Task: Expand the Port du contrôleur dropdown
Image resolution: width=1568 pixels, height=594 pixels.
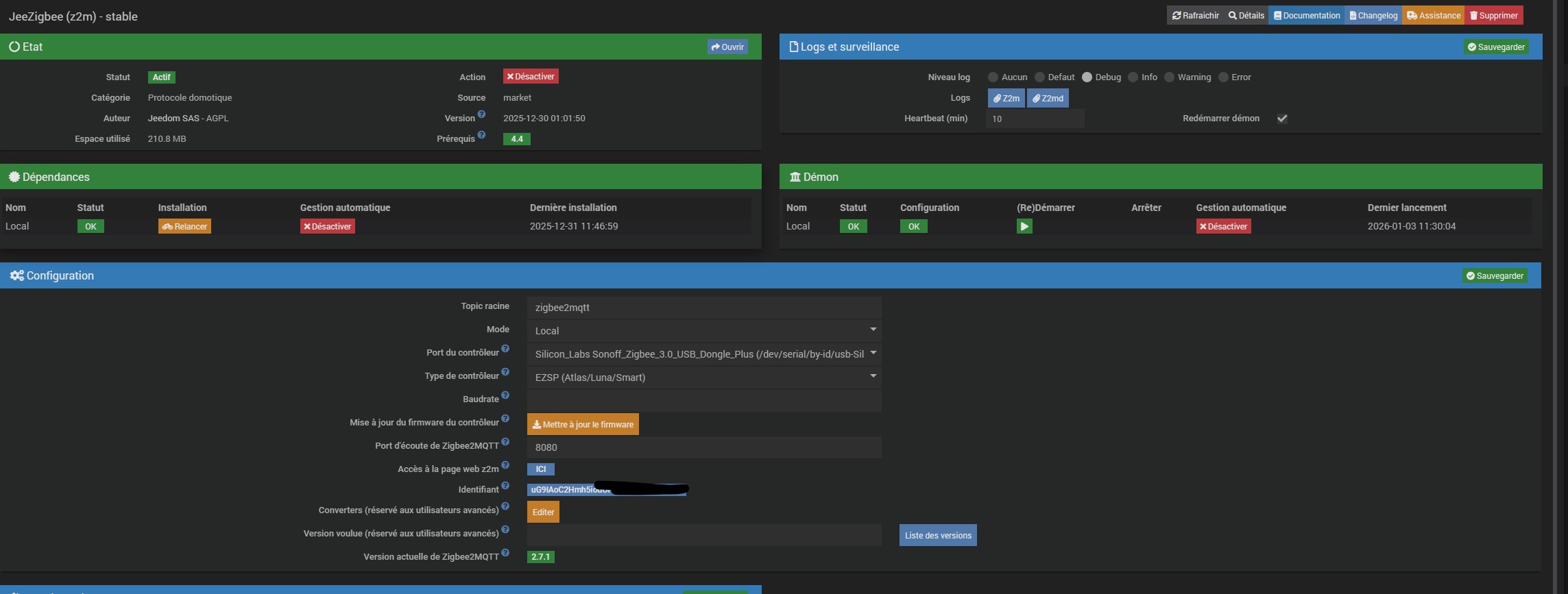Action: (x=703, y=354)
